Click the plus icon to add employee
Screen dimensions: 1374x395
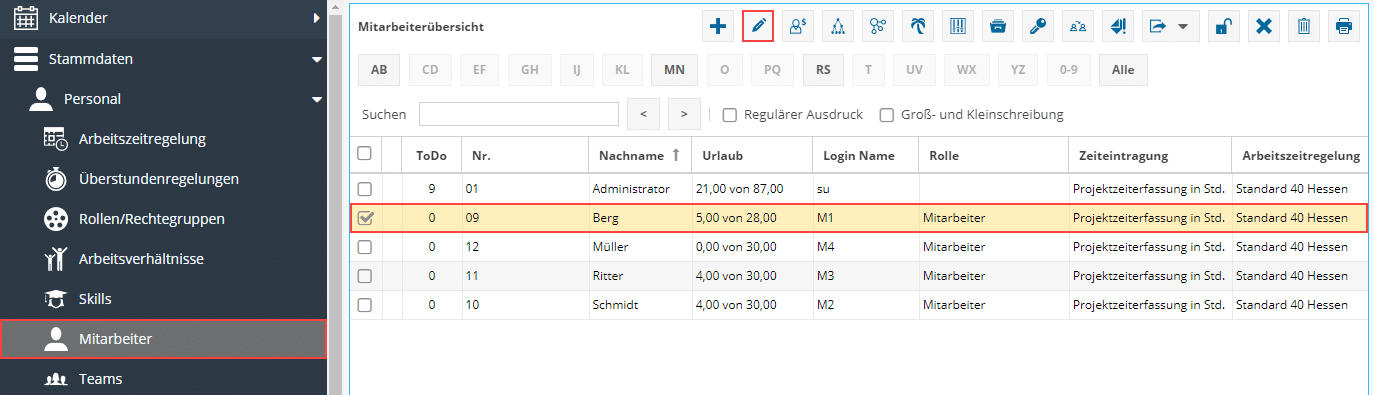(x=718, y=27)
